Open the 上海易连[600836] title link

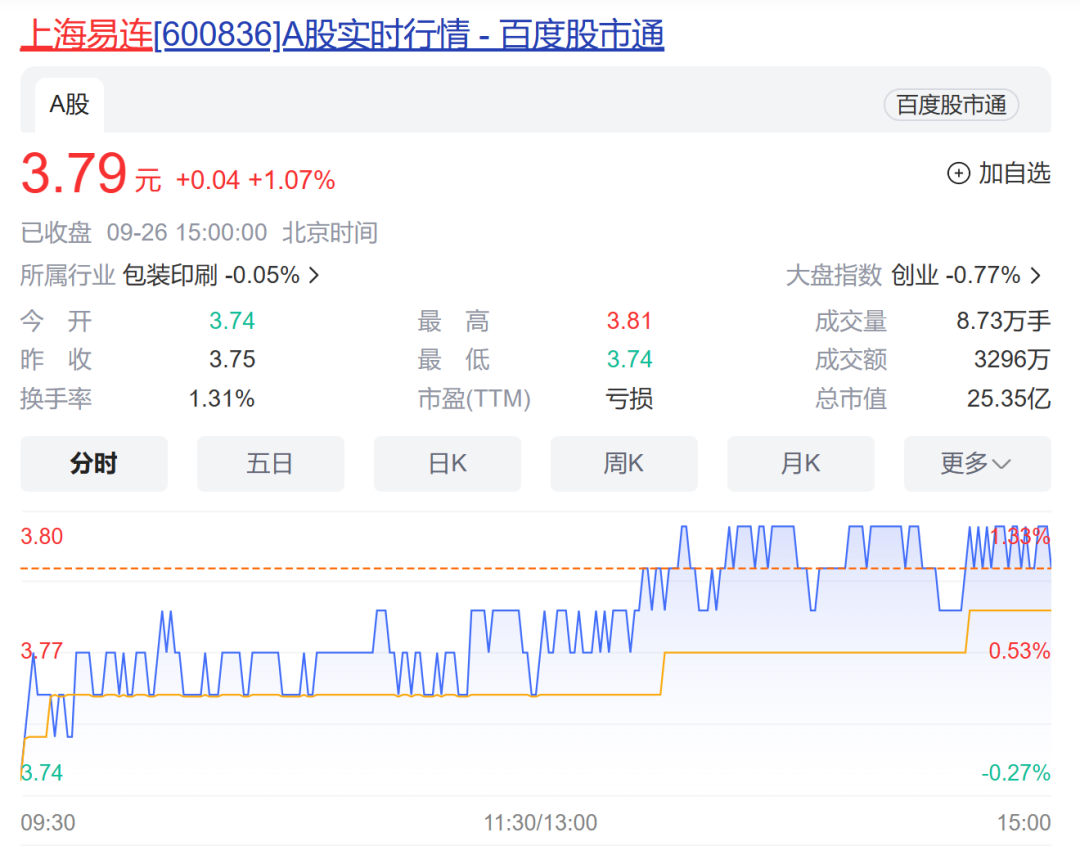[x=342, y=34]
